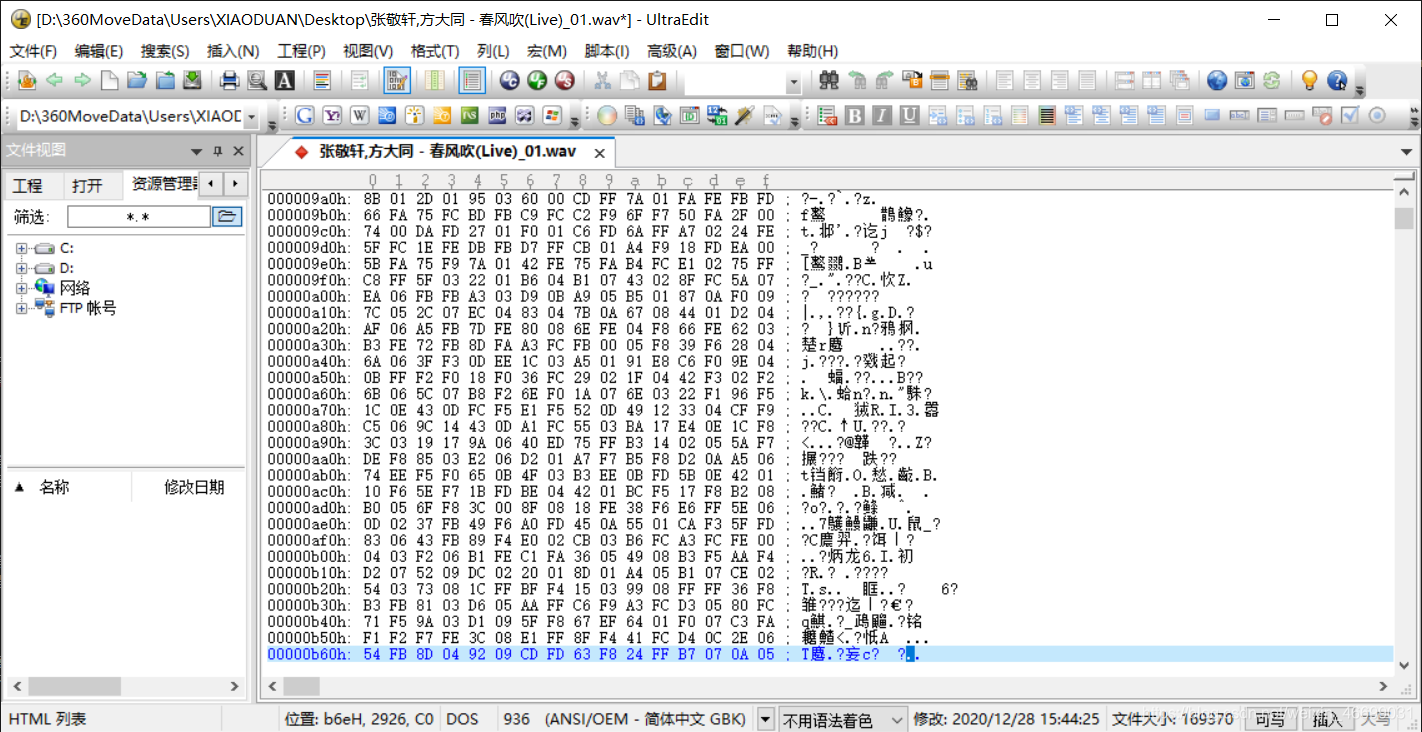Screen dimensions: 1422x732
Task: Click the Open file folder icon
Action: 137,81
